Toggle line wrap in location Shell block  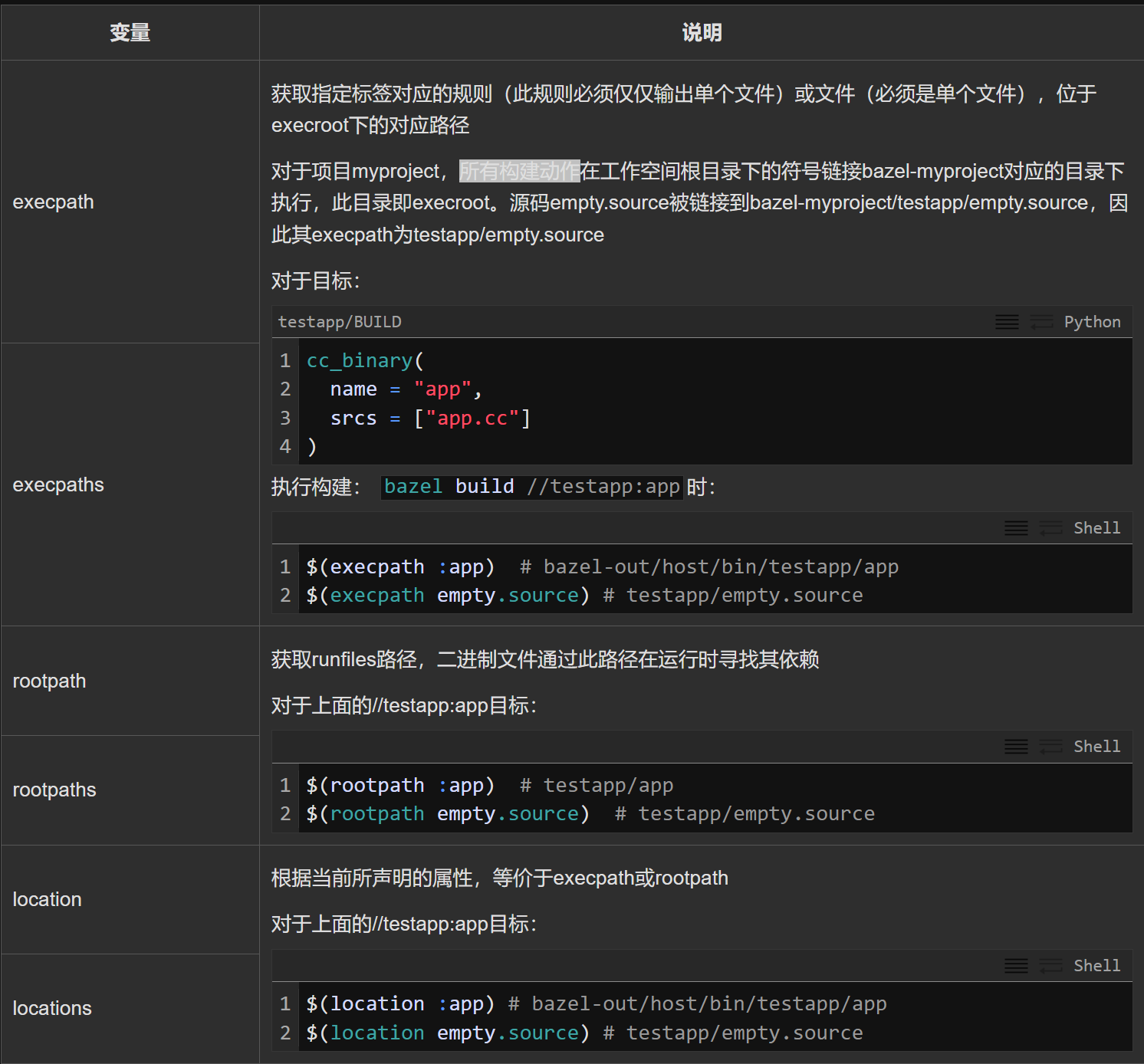coord(1050,966)
